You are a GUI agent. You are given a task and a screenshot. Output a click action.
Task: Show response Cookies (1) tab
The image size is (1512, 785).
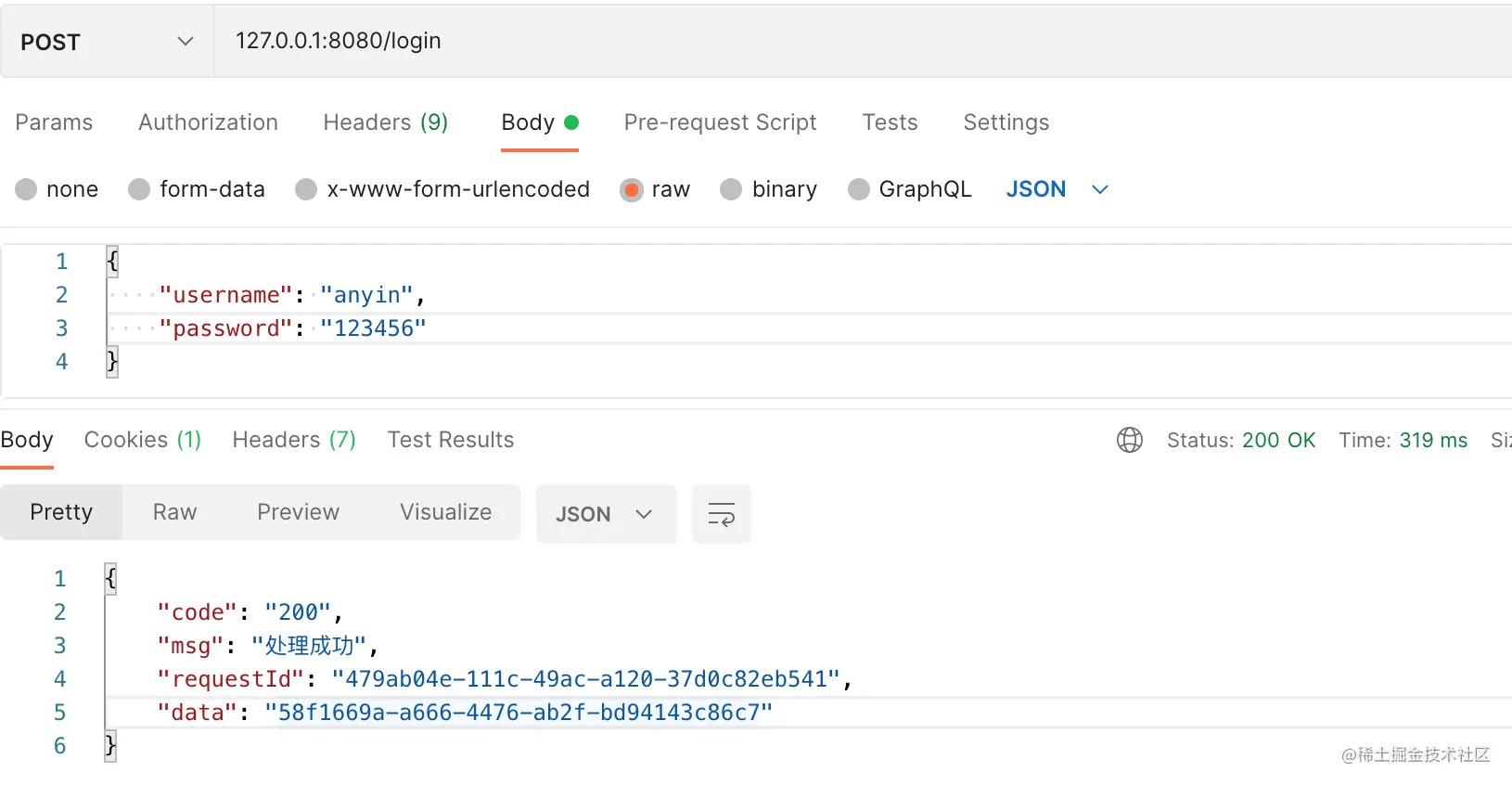pyautogui.click(x=142, y=440)
